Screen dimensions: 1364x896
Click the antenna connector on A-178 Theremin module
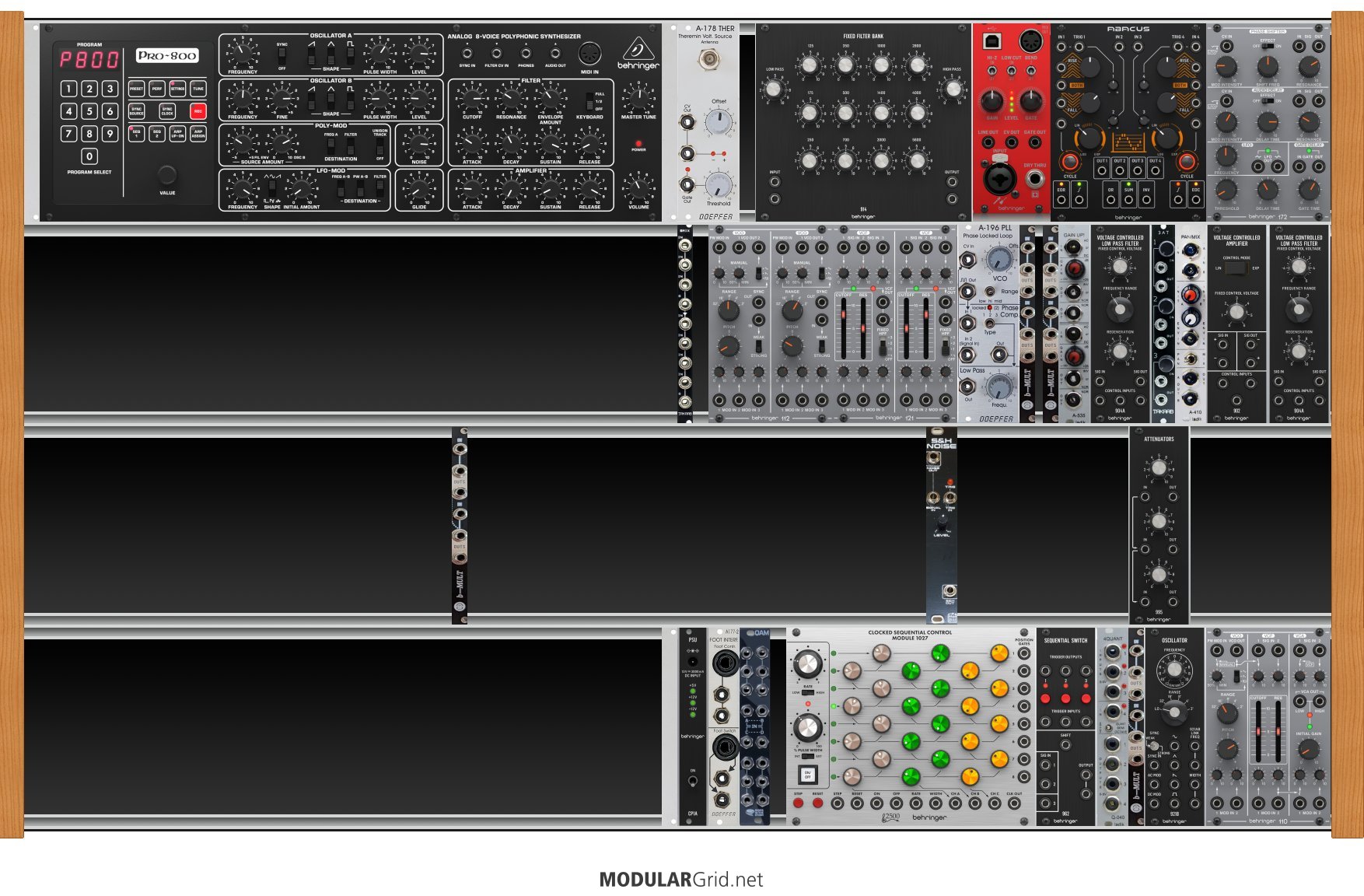point(708,58)
